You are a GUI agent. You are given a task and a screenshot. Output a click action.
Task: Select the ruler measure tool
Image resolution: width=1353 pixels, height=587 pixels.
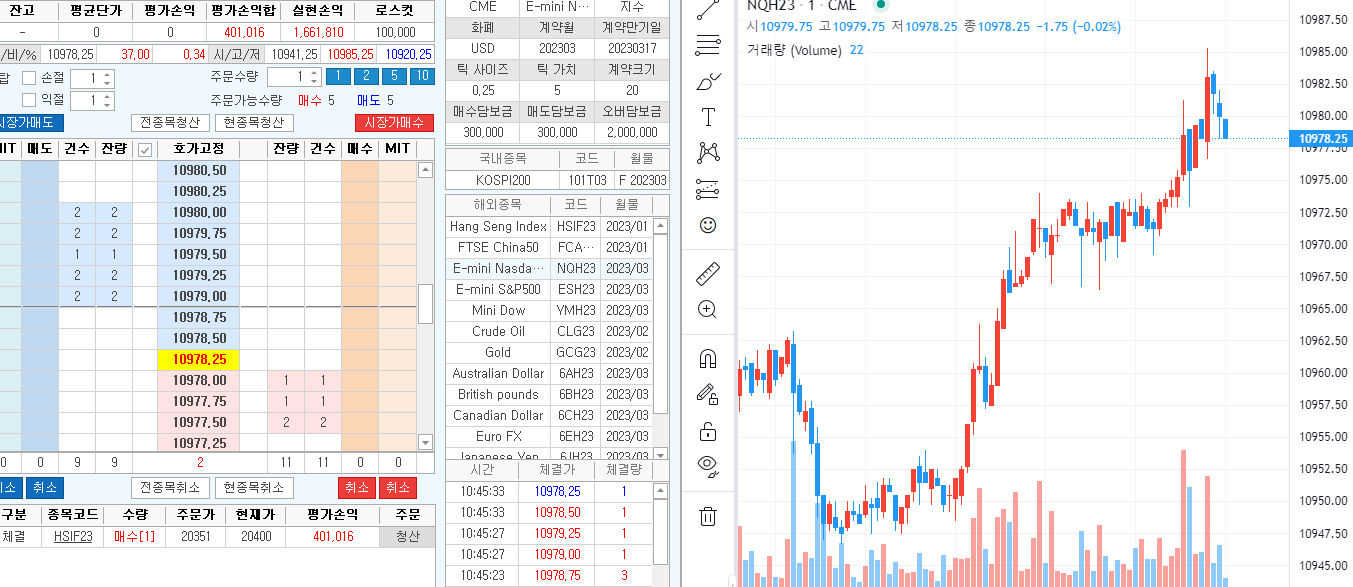(708, 272)
